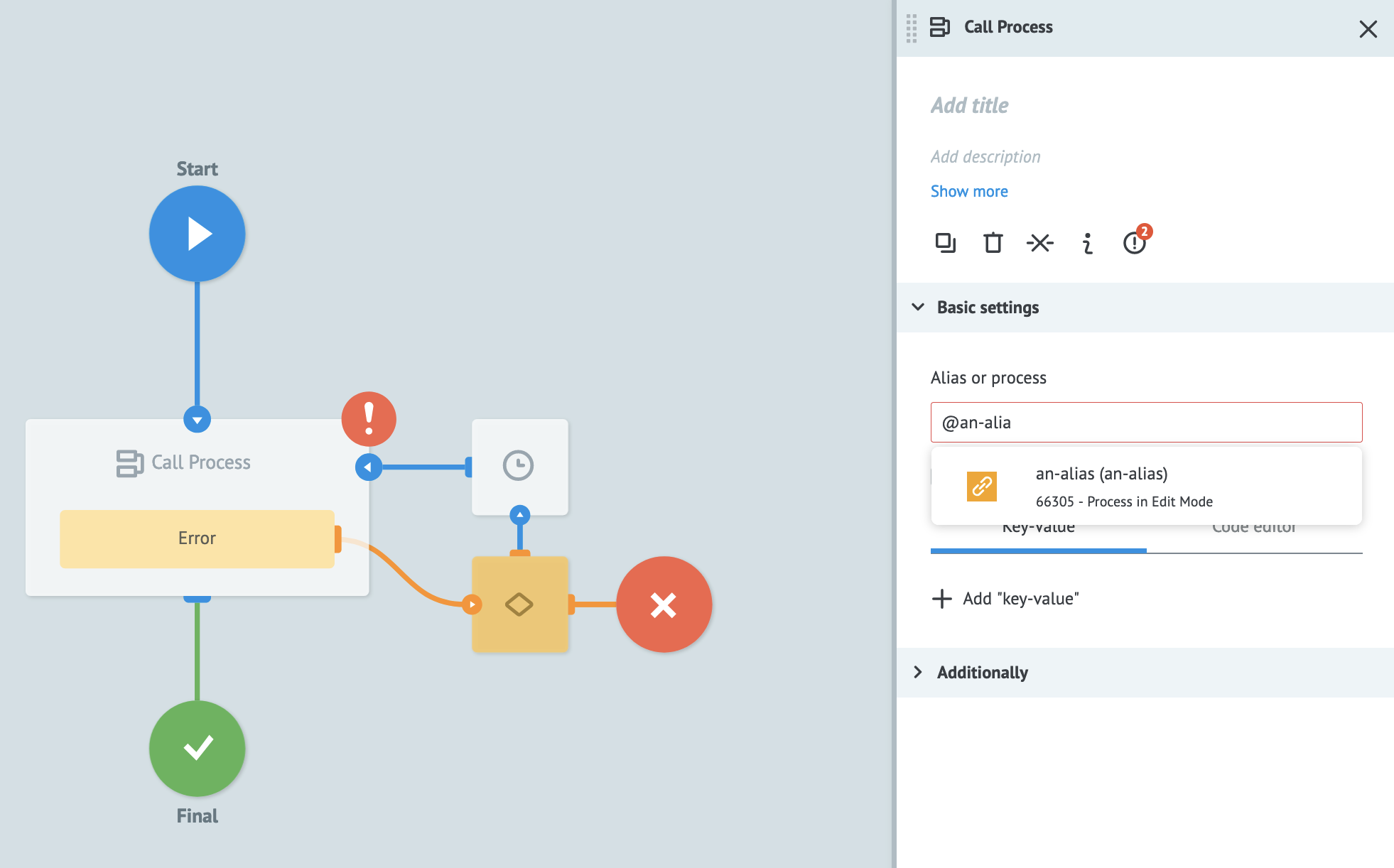Click the blue indicator line under Key-value

1038,551
